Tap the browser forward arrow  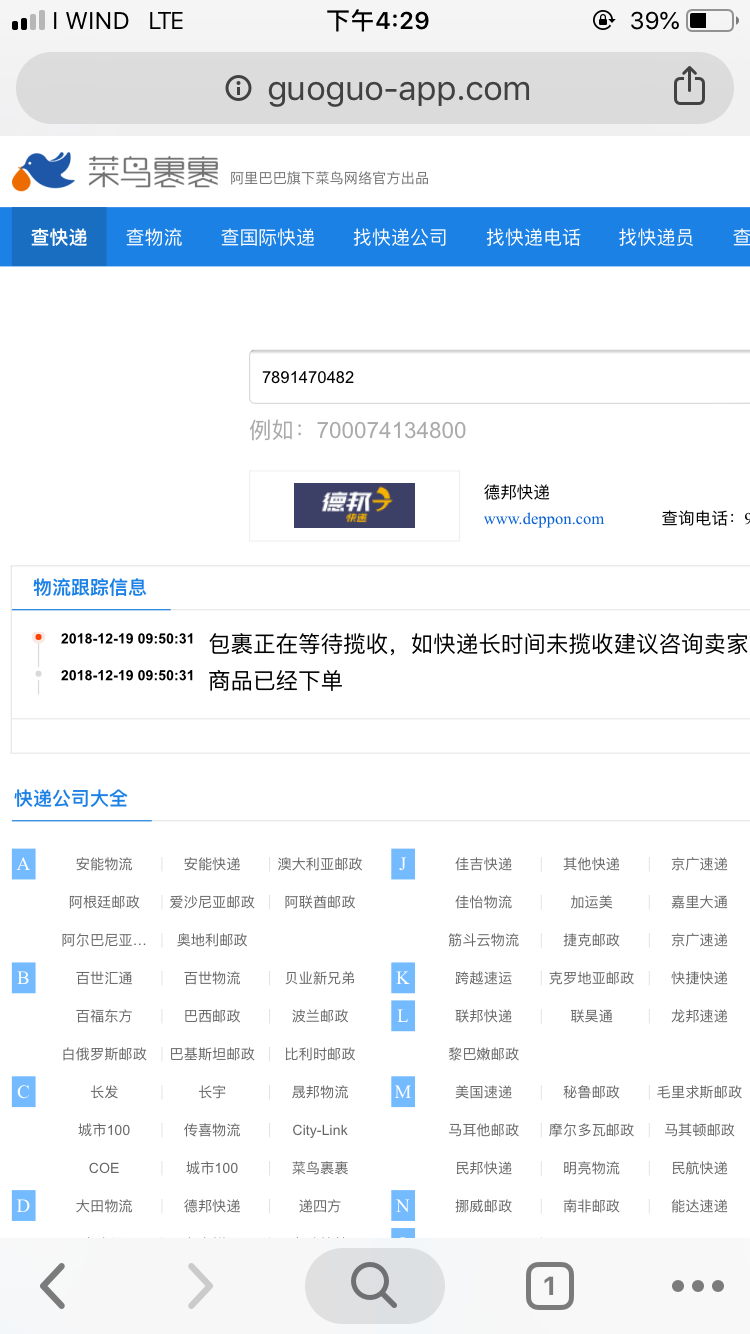click(200, 1286)
